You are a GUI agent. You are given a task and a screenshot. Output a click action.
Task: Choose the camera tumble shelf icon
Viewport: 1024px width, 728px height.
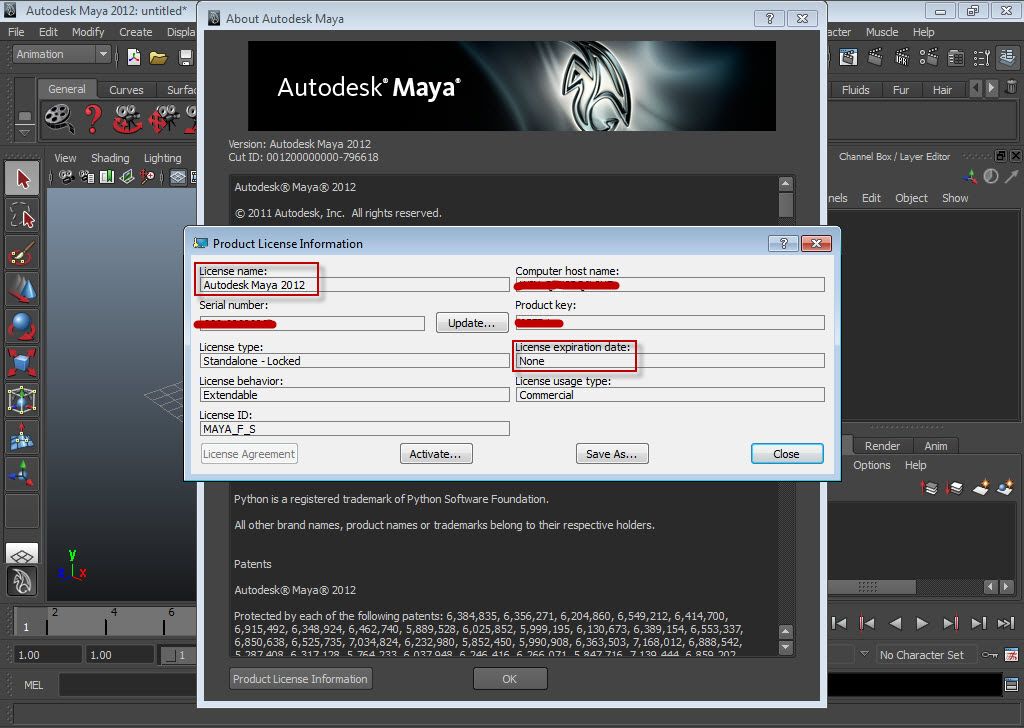click(127, 119)
